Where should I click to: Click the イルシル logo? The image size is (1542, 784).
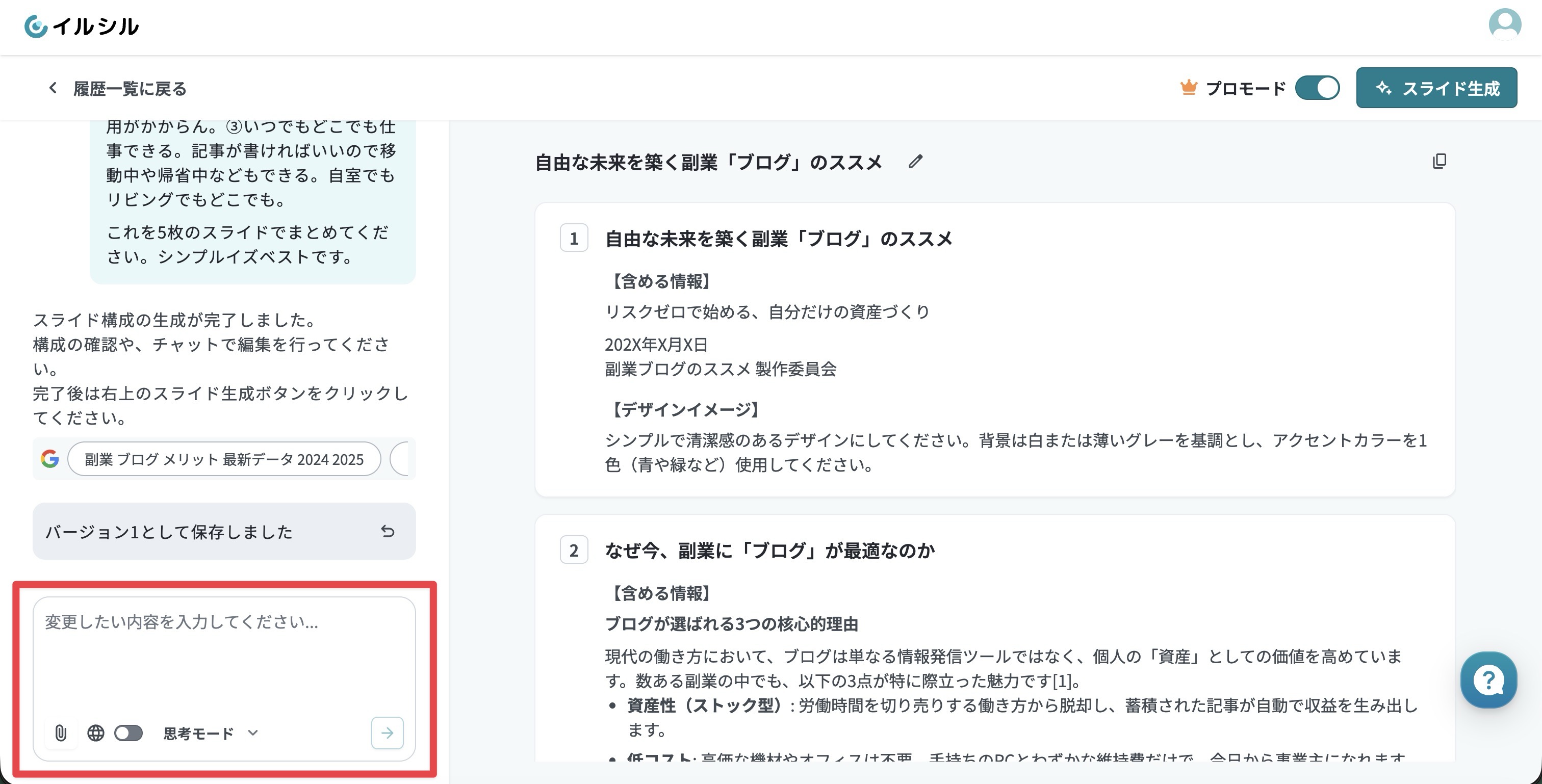tap(82, 27)
